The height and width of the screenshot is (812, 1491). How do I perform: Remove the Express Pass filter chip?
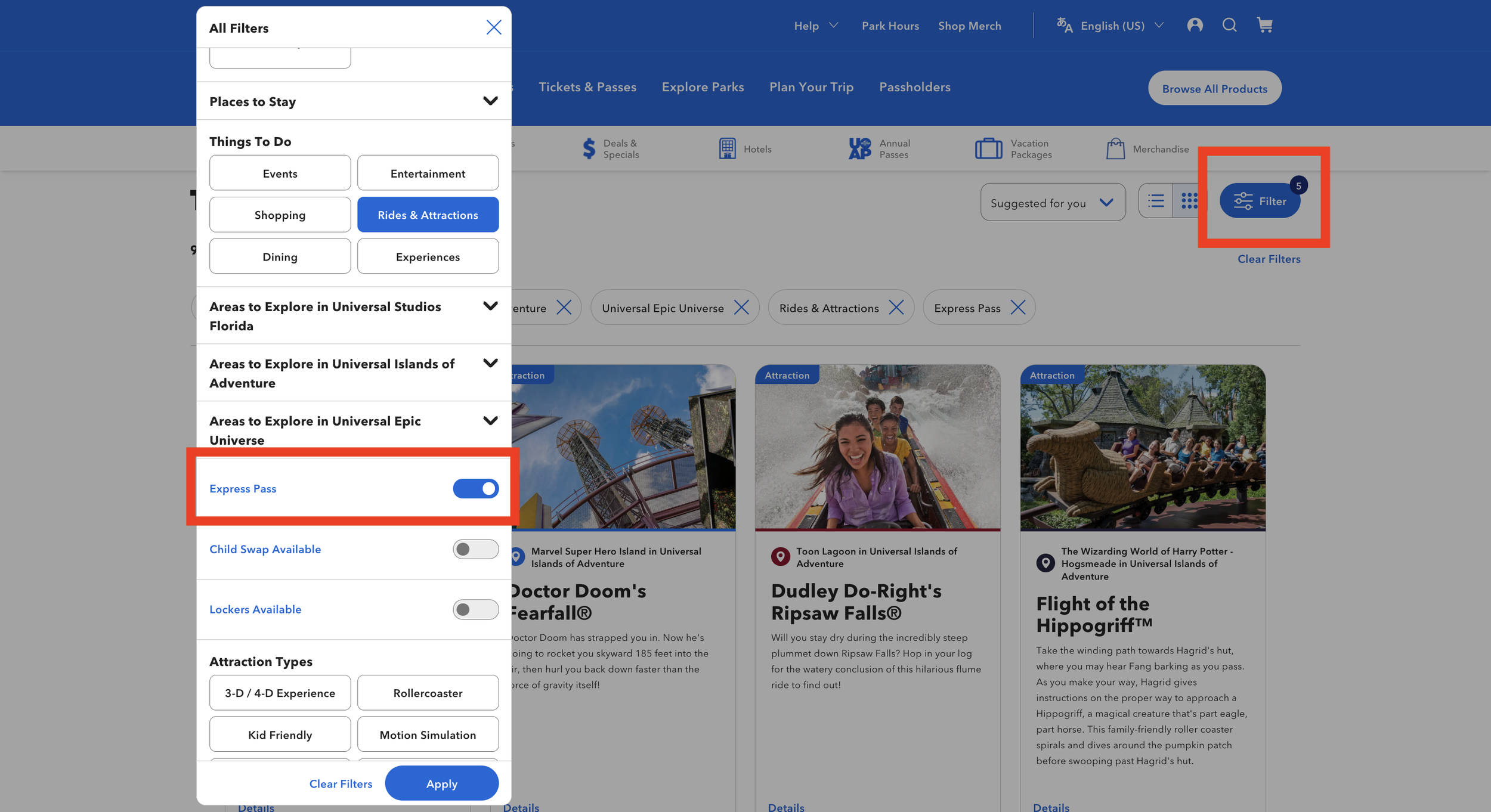click(1018, 308)
